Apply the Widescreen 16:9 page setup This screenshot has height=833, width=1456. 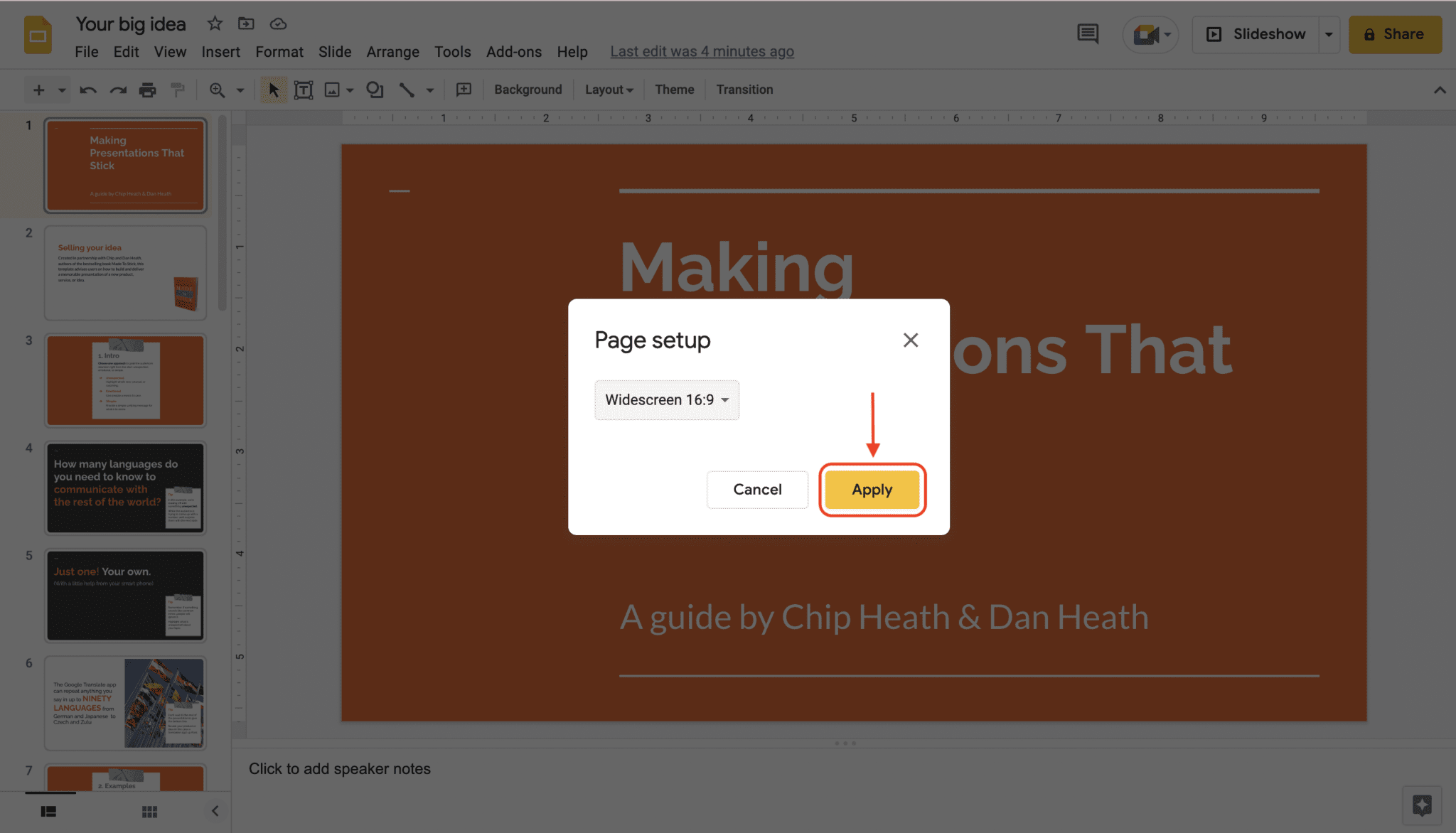(872, 489)
